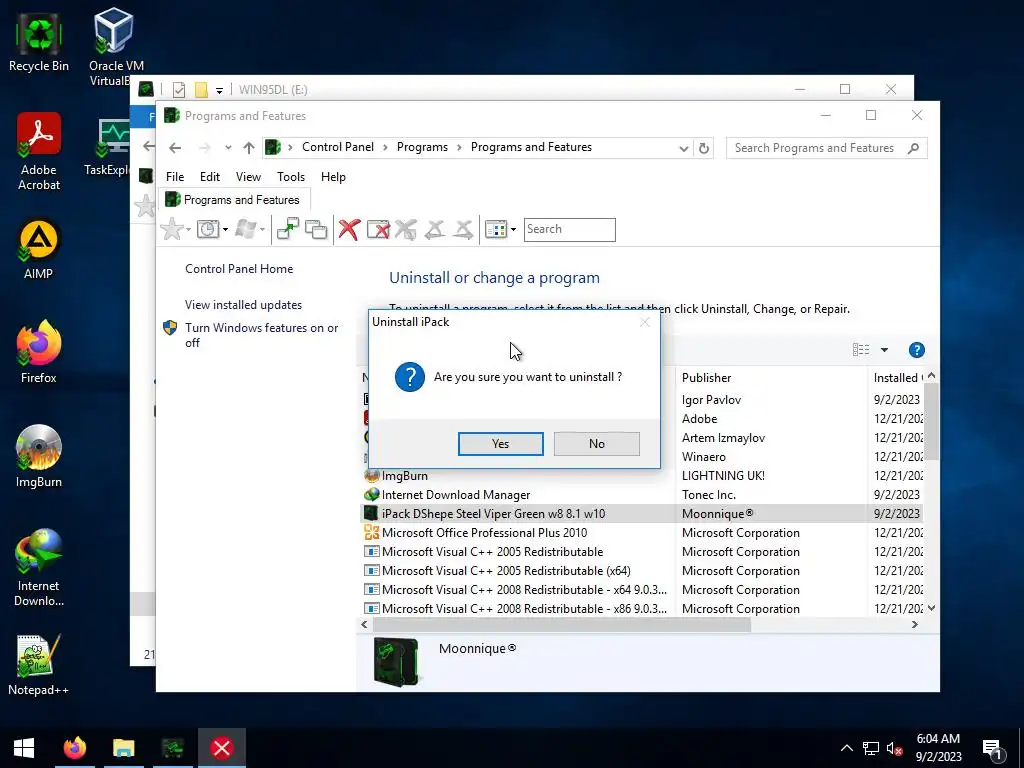Select the Programs and Features tab
The height and width of the screenshot is (768, 1024).
[234, 200]
